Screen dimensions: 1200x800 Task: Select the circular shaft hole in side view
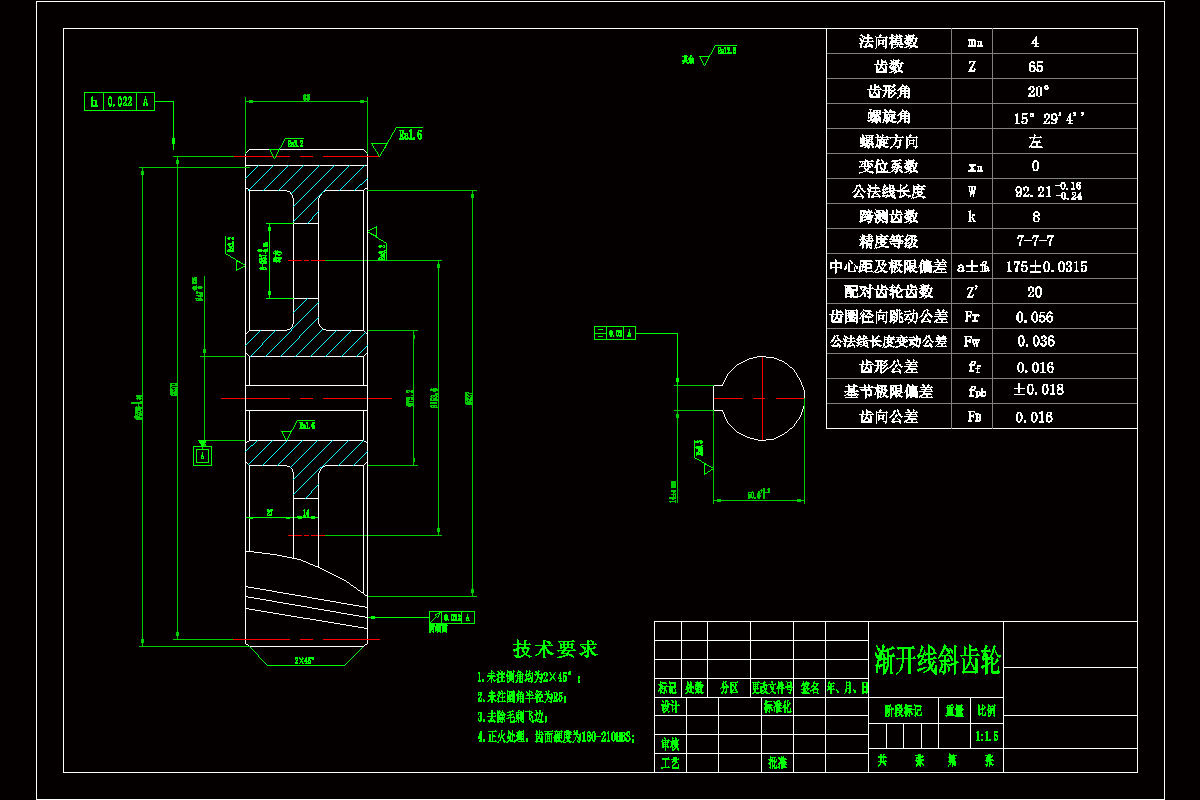click(x=762, y=397)
